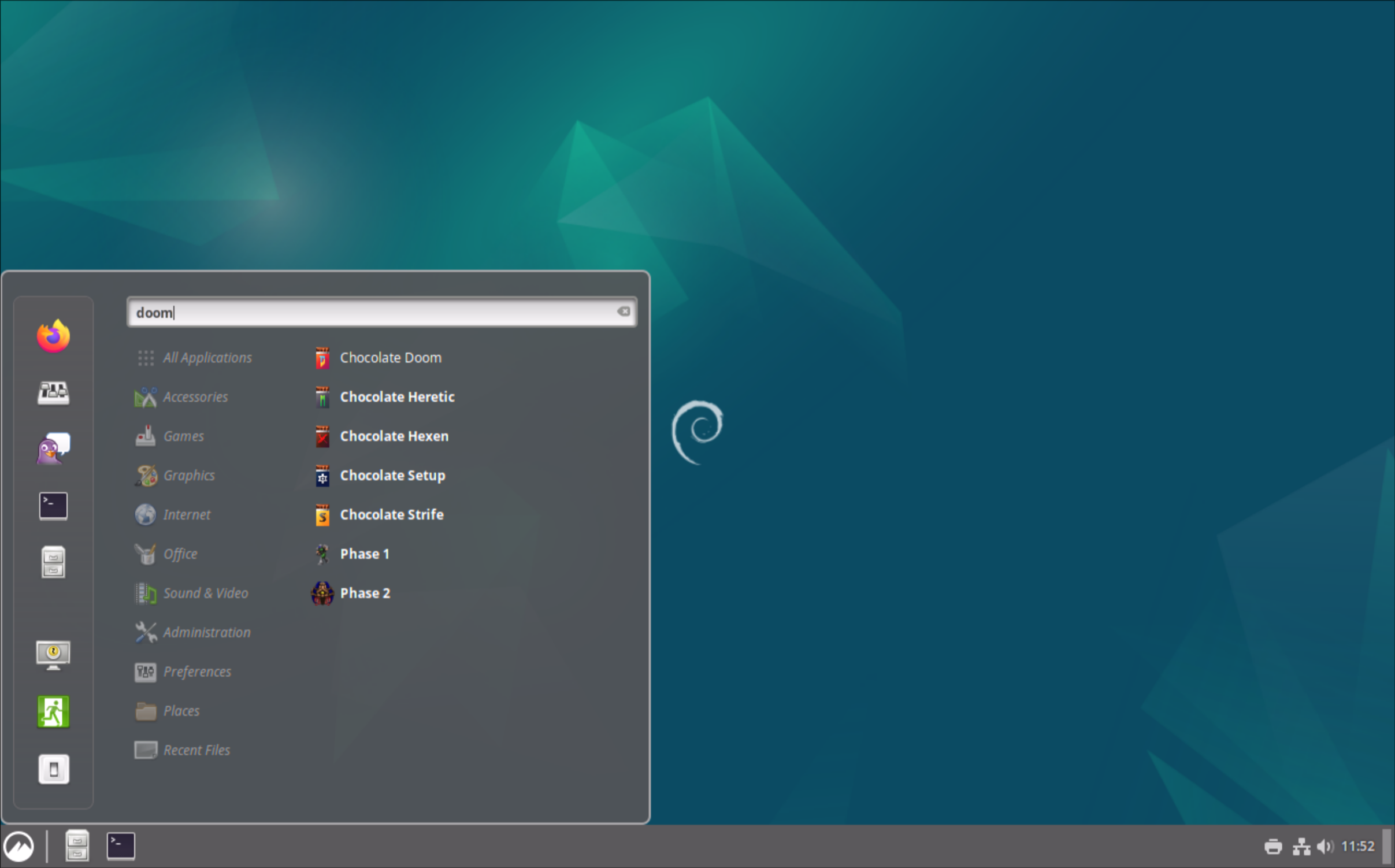Launch Chocolate Doom
The image size is (1395, 868).
point(389,358)
